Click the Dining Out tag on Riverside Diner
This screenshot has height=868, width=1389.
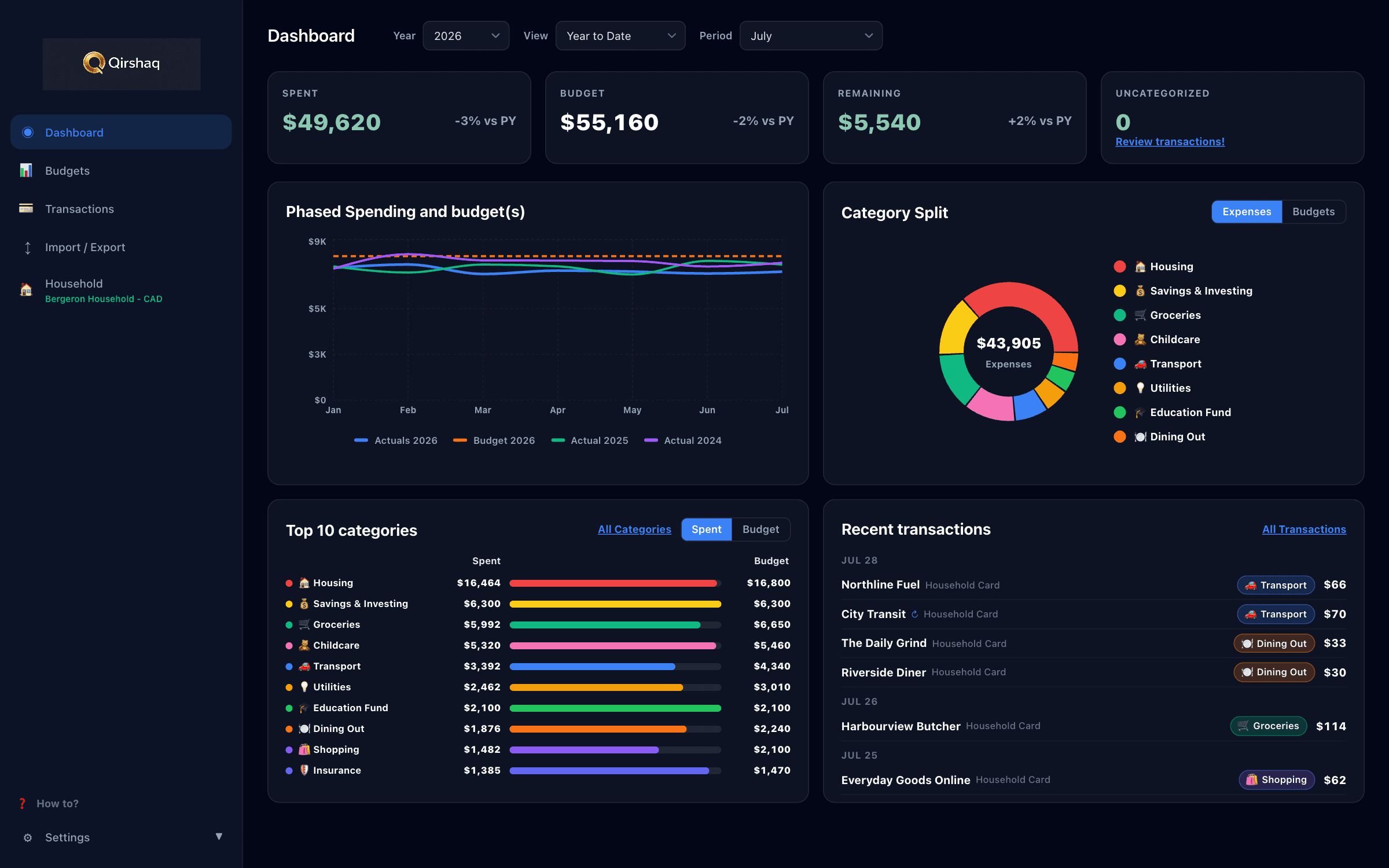(x=1274, y=672)
